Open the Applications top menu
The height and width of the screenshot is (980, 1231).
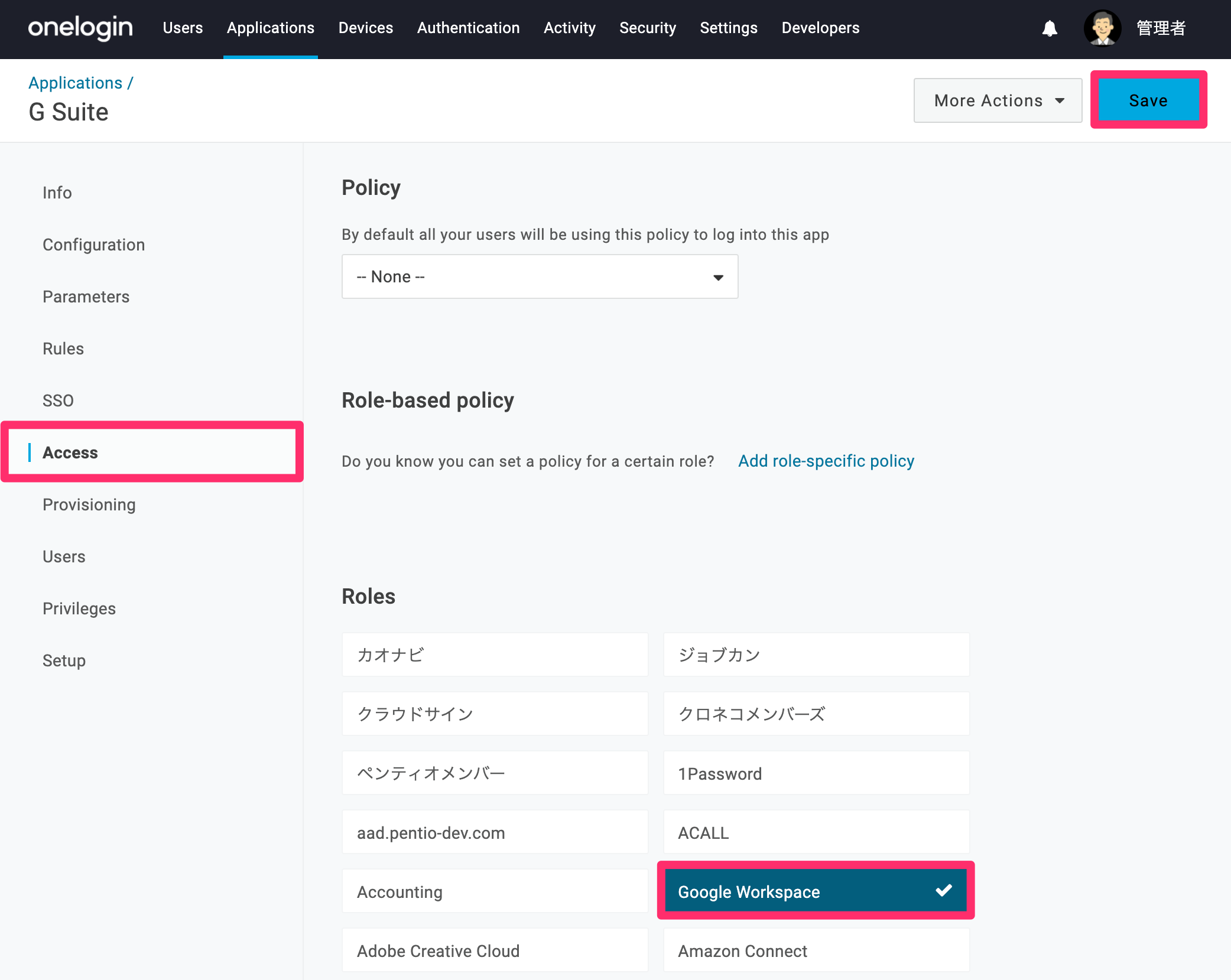(x=271, y=28)
